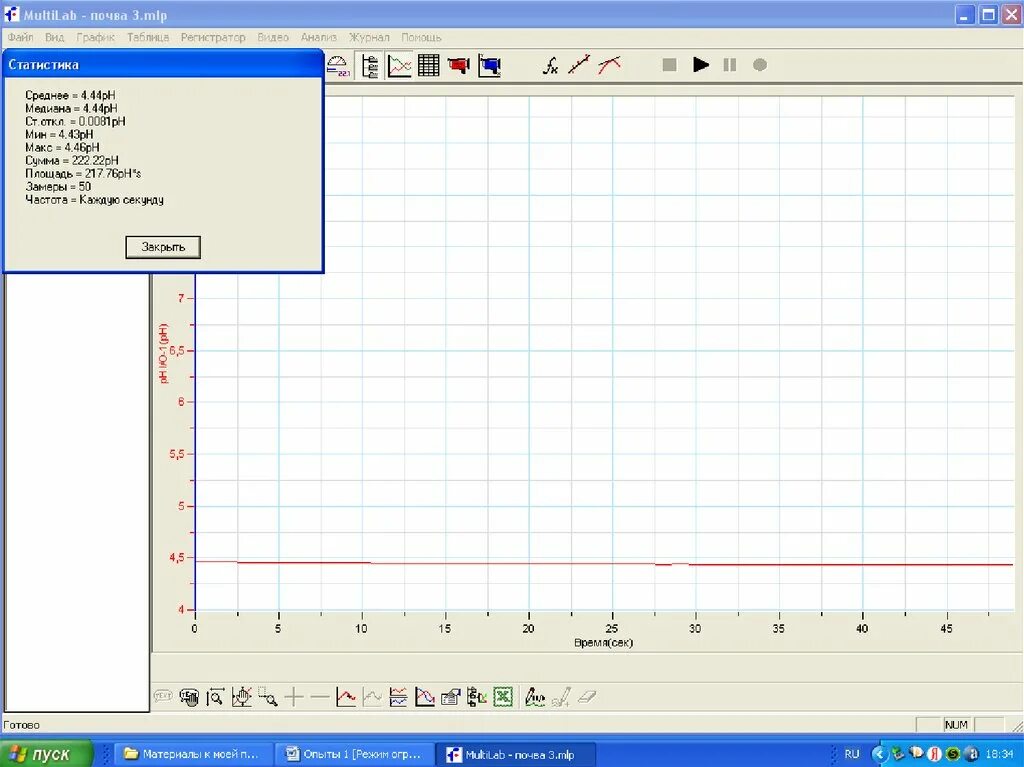
Task: Select the zoom-to-rectangle magnifier tool
Action: tap(268, 697)
